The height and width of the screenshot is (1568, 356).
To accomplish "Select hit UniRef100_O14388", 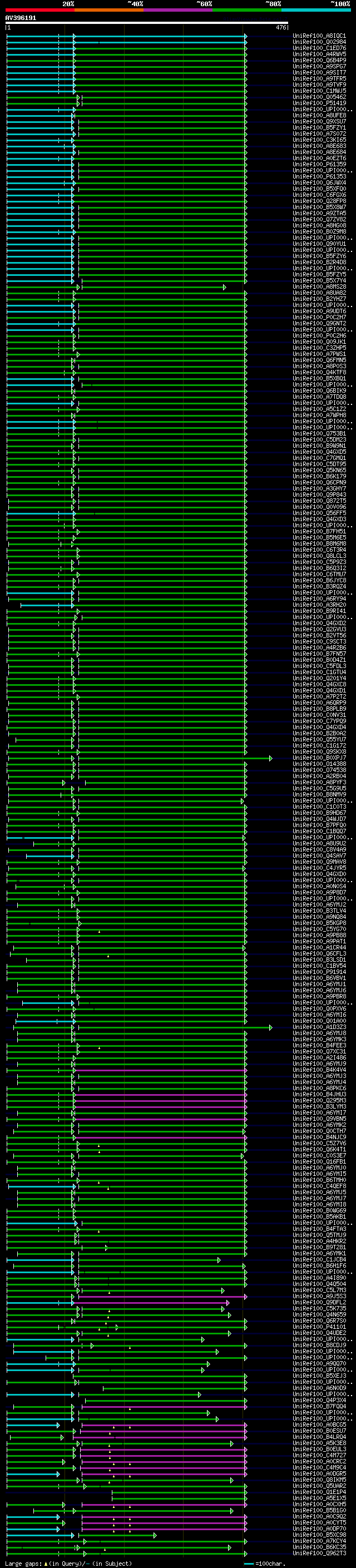I will (319, 764).
